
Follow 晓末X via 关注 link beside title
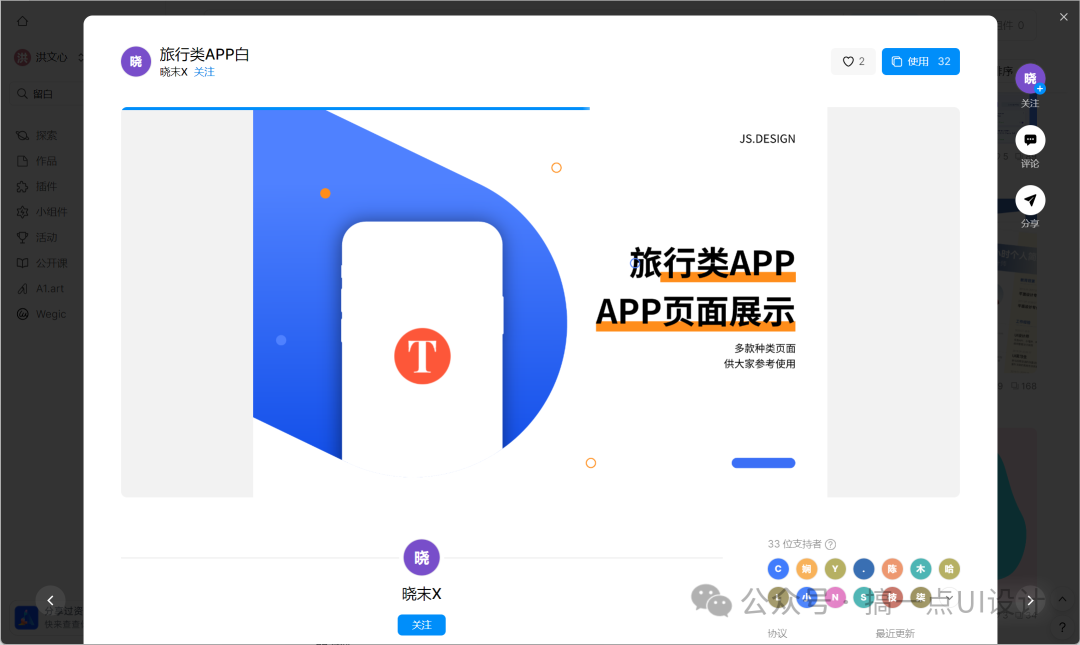click(x=204, y=71)
